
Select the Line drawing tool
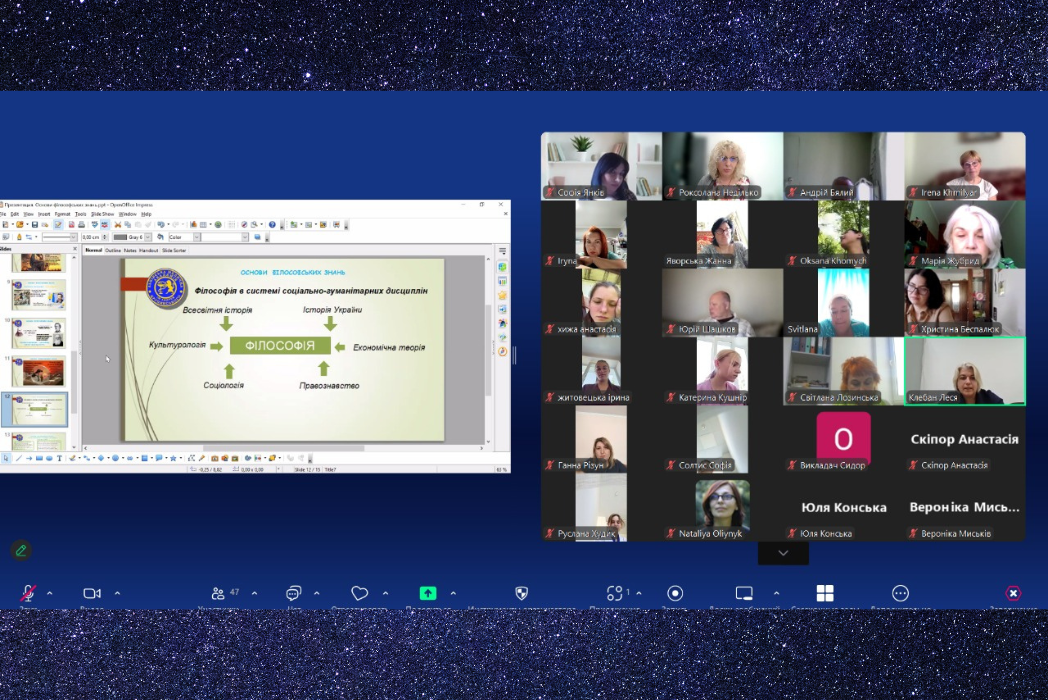(x=19, y=459)
